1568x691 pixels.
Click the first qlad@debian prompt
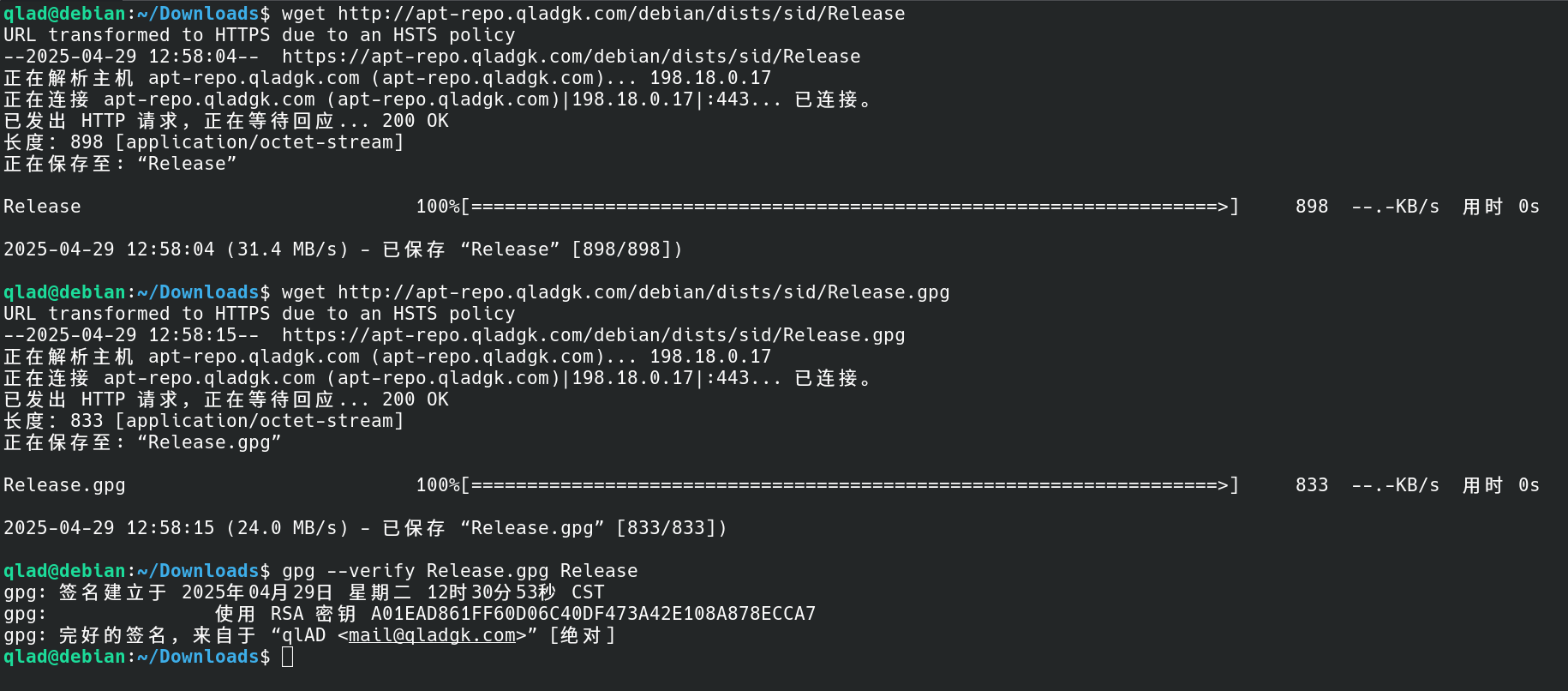point(65,14)
